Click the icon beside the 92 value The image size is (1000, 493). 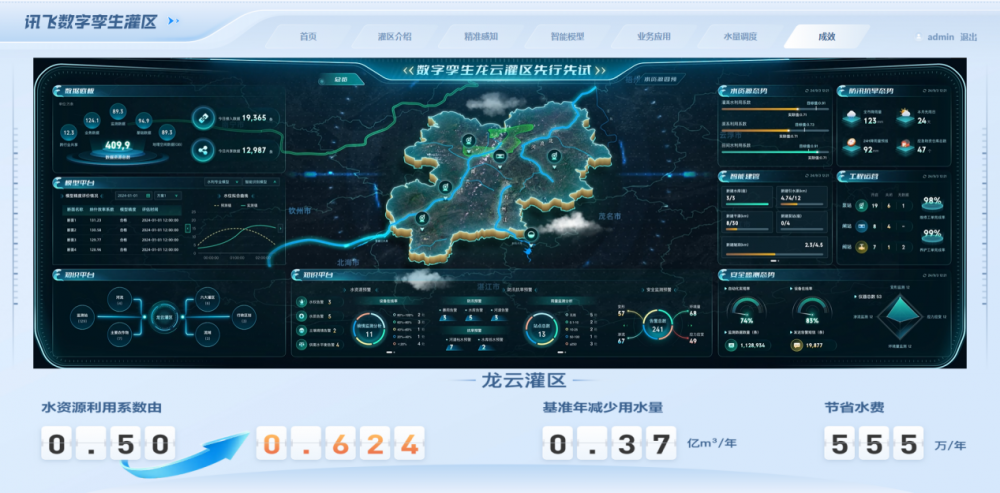tap(851, 147)
